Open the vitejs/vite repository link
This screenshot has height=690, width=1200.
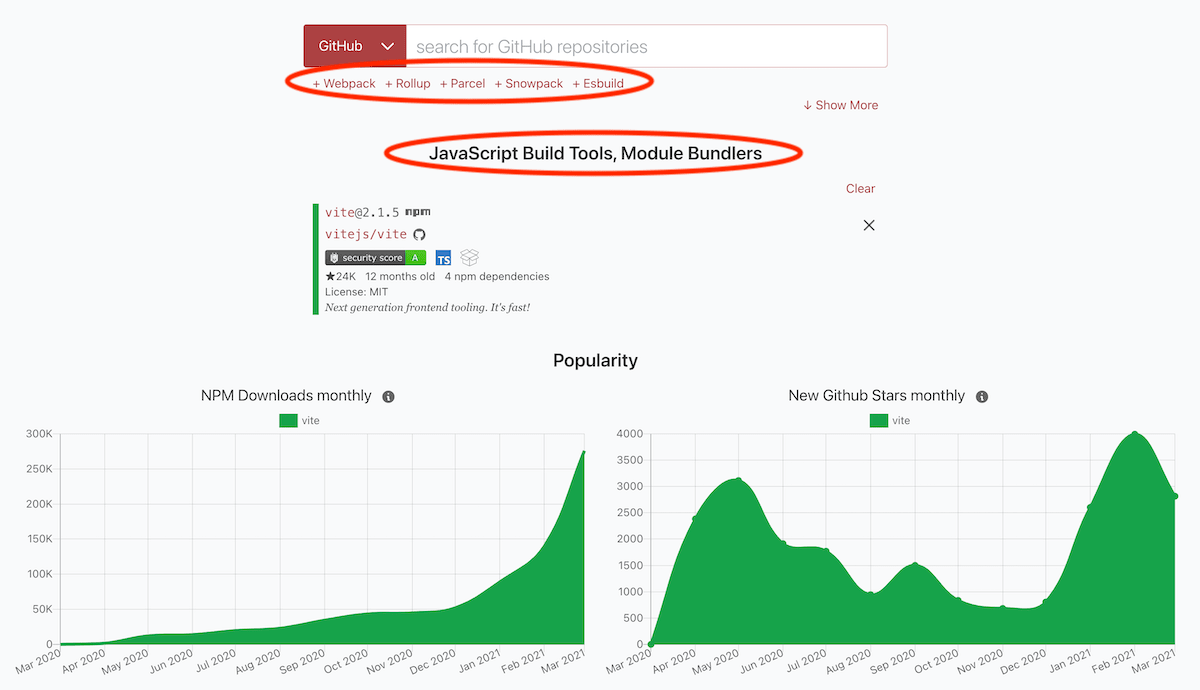tap(366, 234)
